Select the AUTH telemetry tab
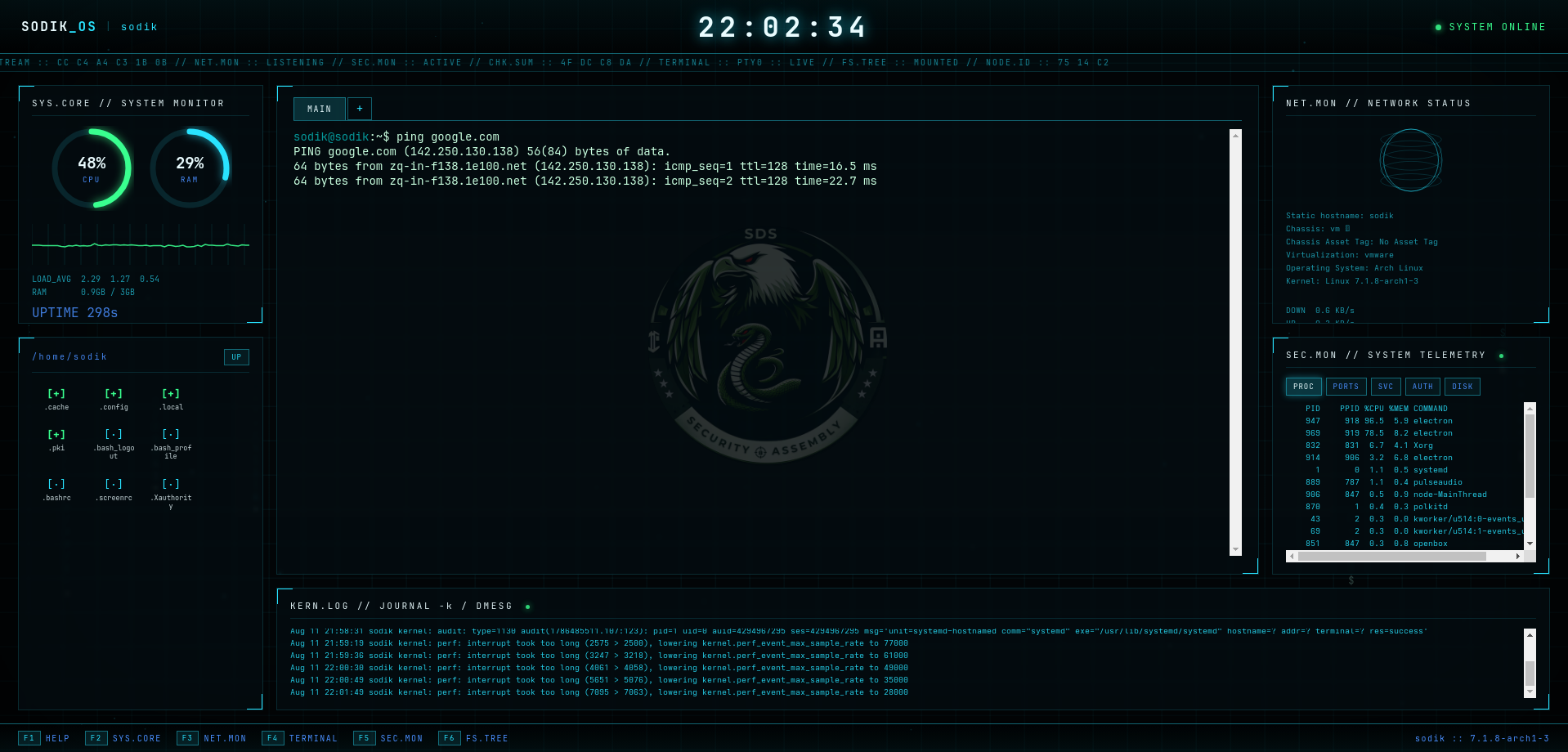The height and width of the screenshot is (752, 1568). [x=1422, y=387]
